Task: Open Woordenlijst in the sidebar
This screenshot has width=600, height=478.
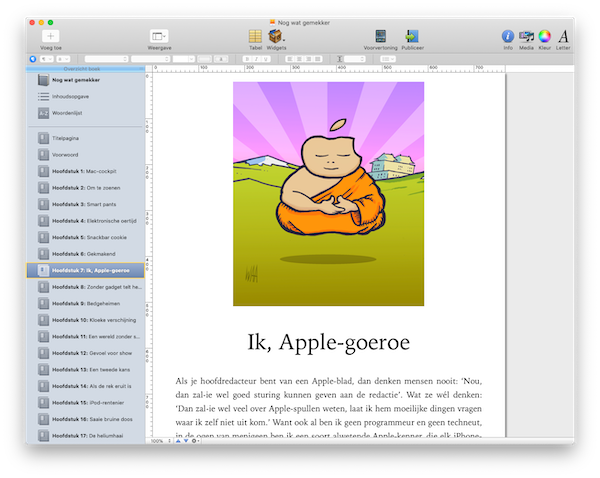Action: (85, 113)
